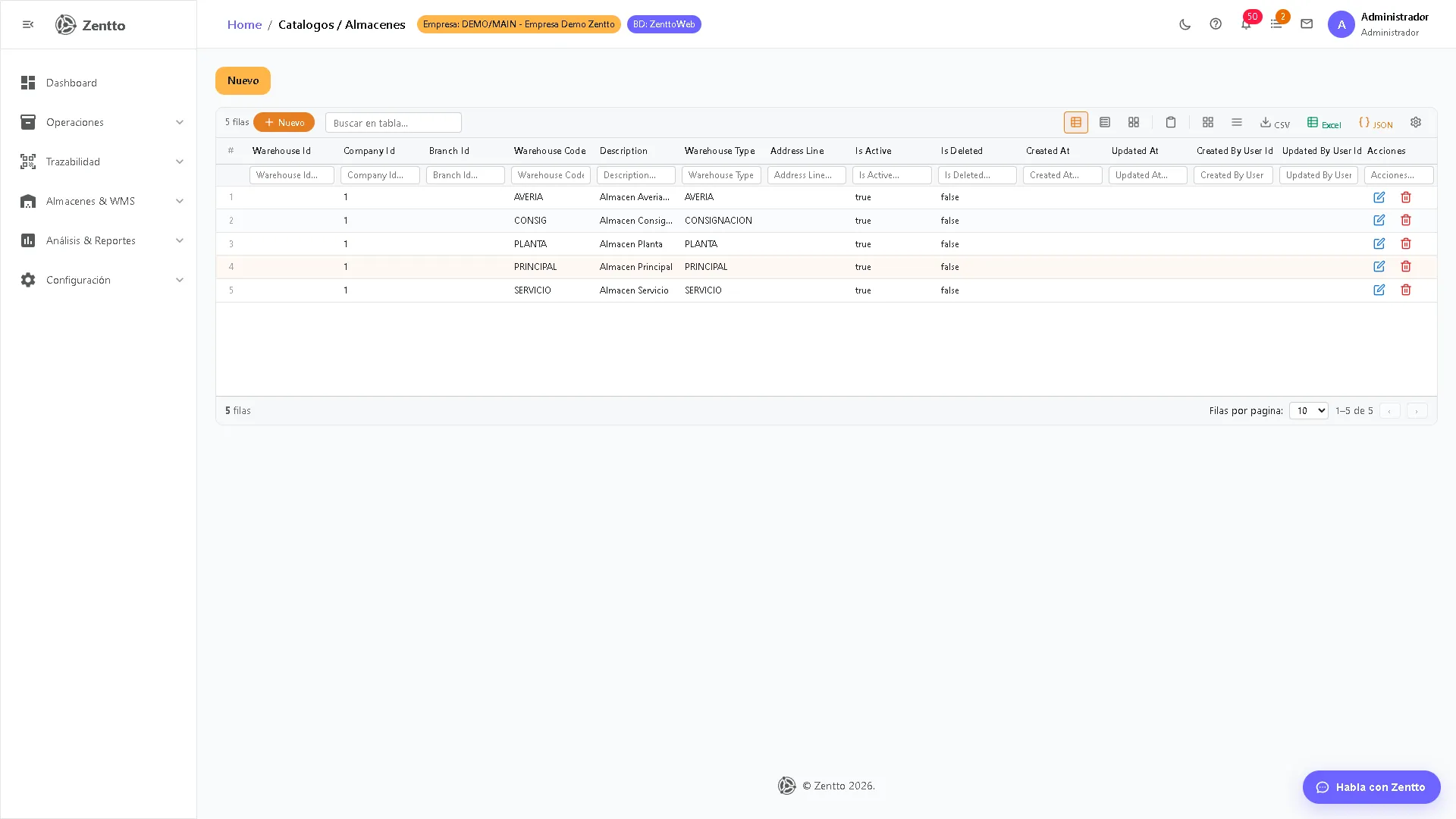Switch to the highlighted table view icon
This screenshot has height=819, width=1456.
[x=1076, y=122]
